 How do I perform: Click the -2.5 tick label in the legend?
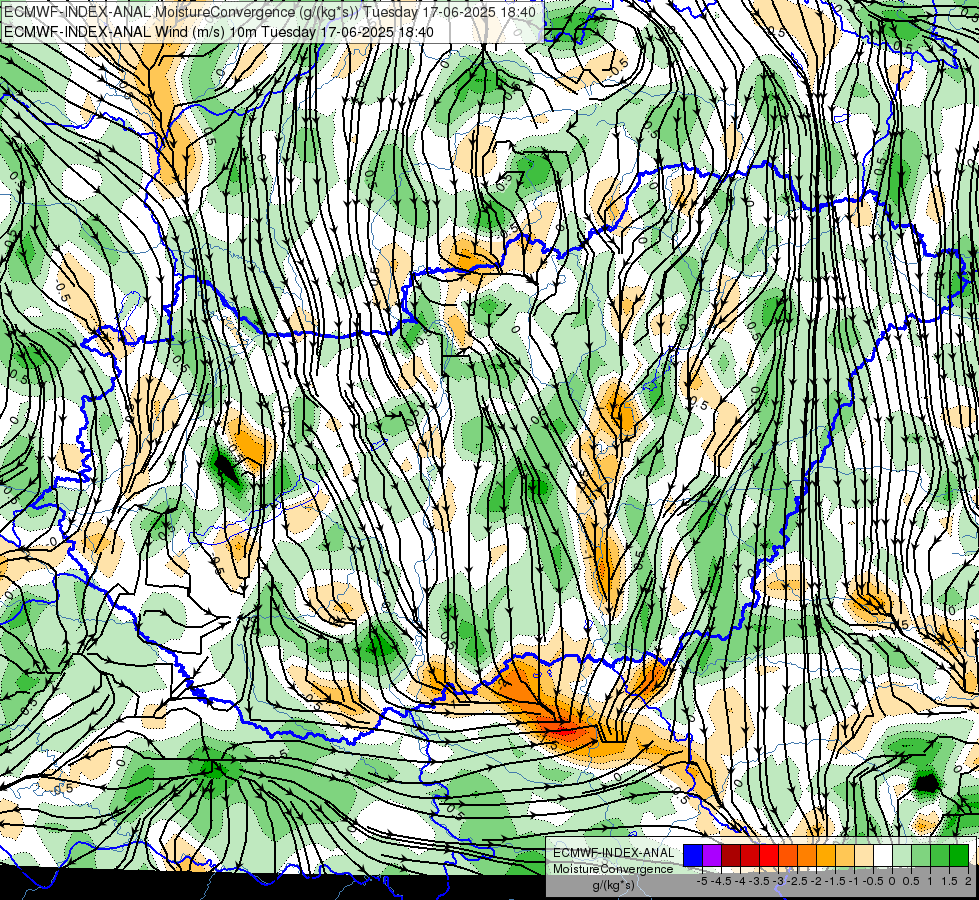click(797, 881)
